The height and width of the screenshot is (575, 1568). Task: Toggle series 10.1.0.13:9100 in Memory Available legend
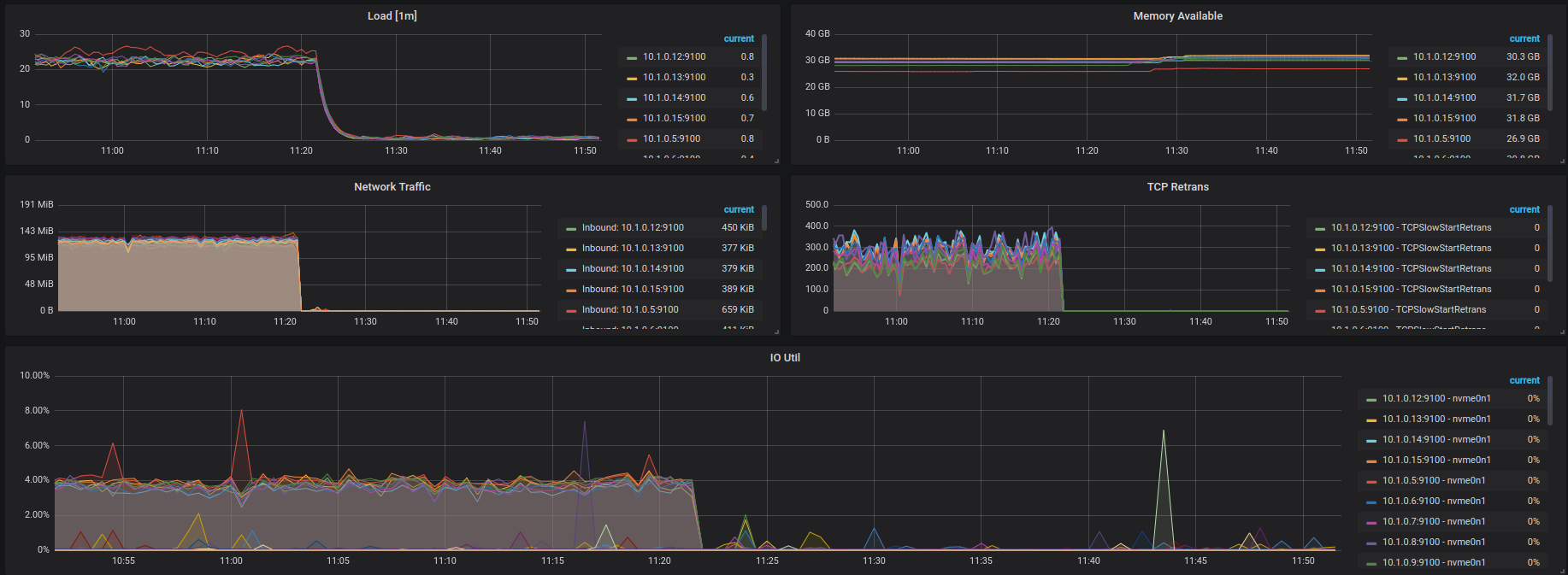[x=1444, y=77]
